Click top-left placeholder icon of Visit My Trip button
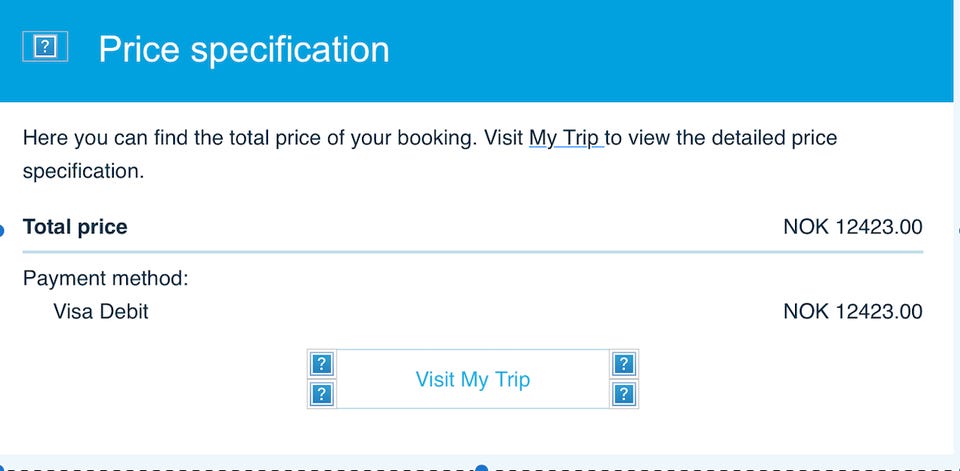The width and height of the screenshot is (960, 471). pyautogui.click(x=321, y=363)
